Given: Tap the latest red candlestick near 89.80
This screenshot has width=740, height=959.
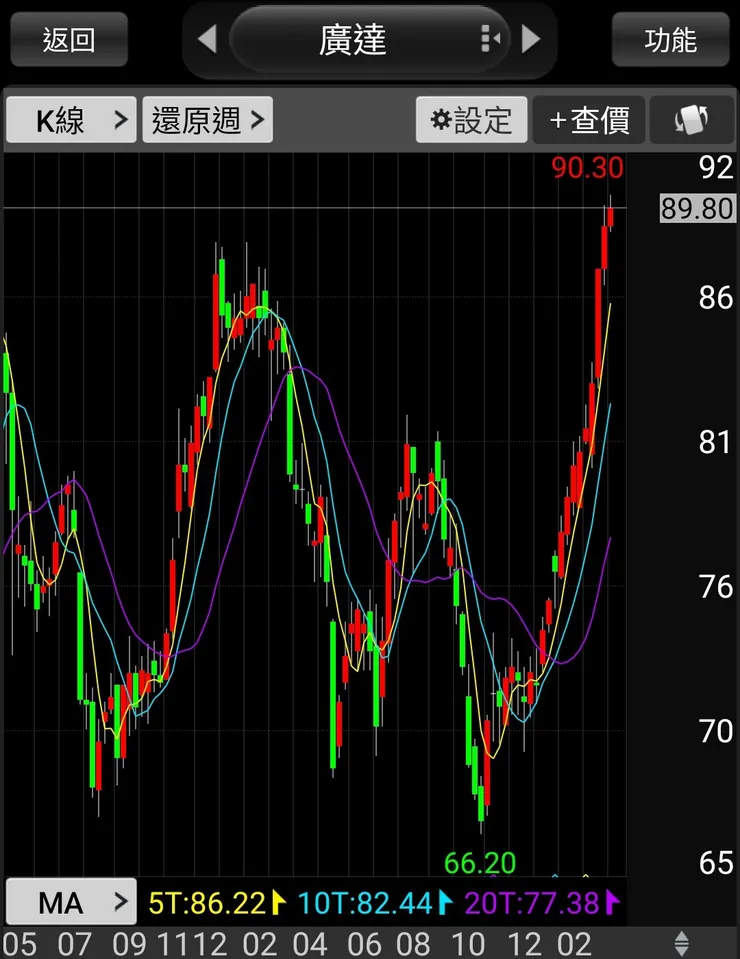Looking at the screenshot, I should pos(610,217).
